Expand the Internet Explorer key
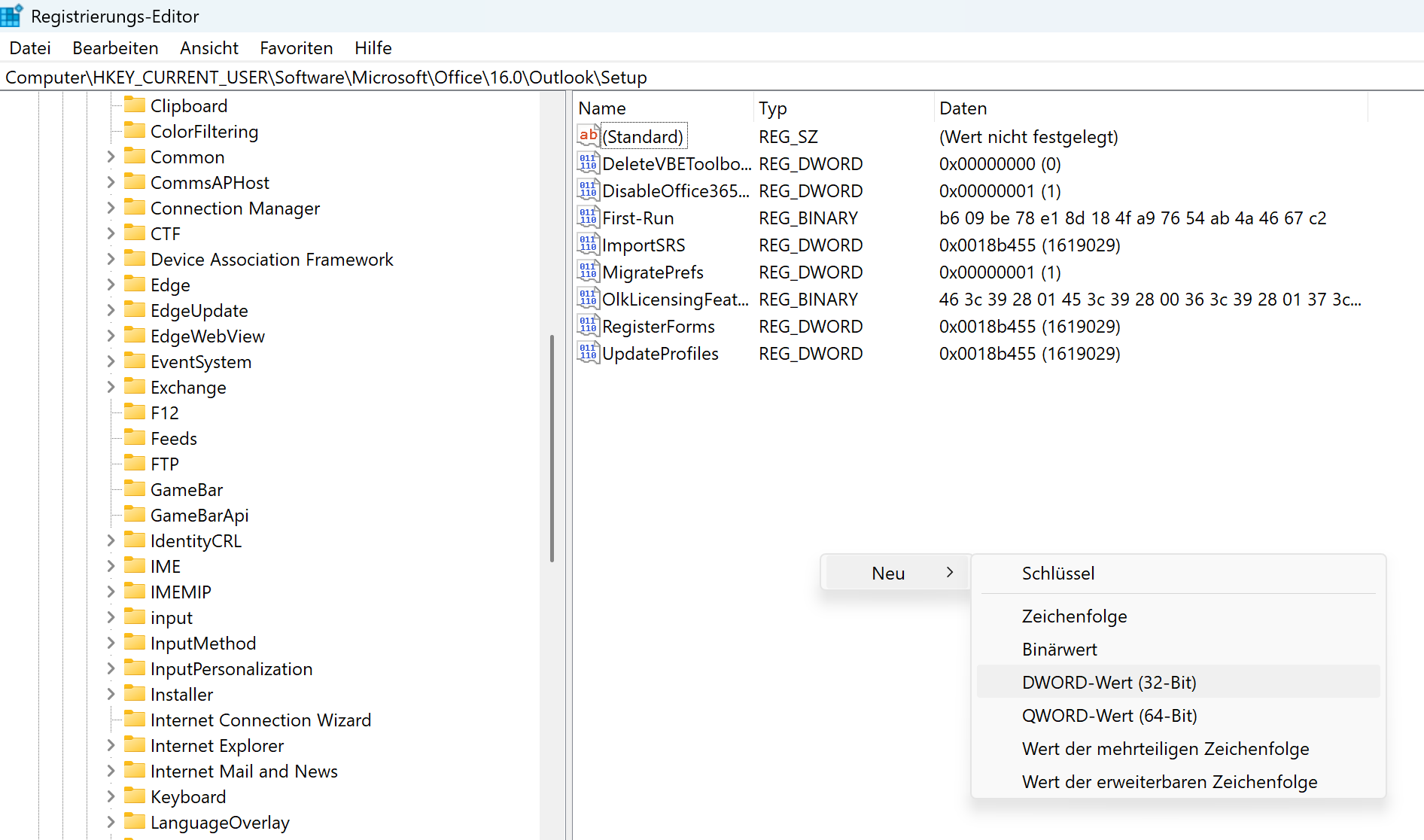This screenshot has width=1424, height=840. (x=111, y=745)
